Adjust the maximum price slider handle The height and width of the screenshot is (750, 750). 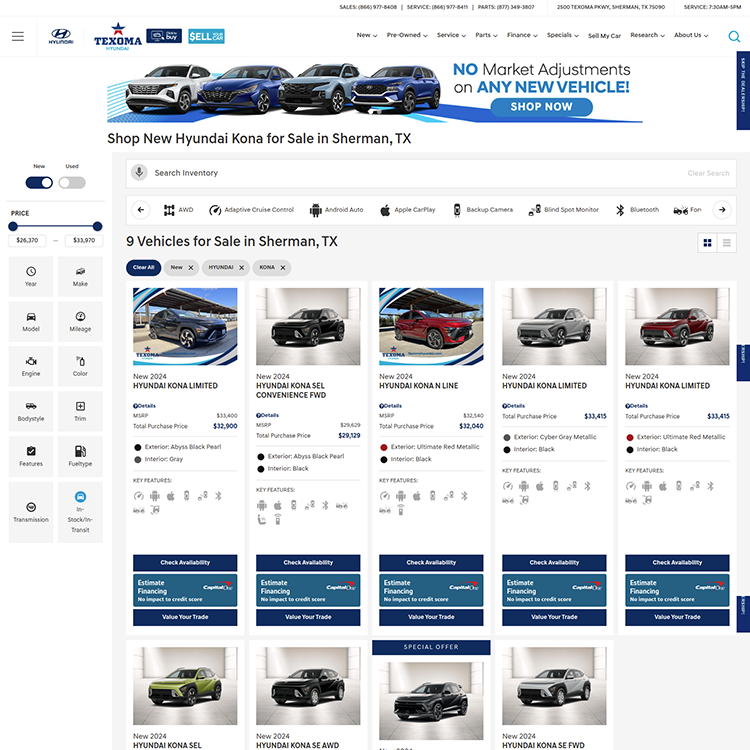[98, 226]
